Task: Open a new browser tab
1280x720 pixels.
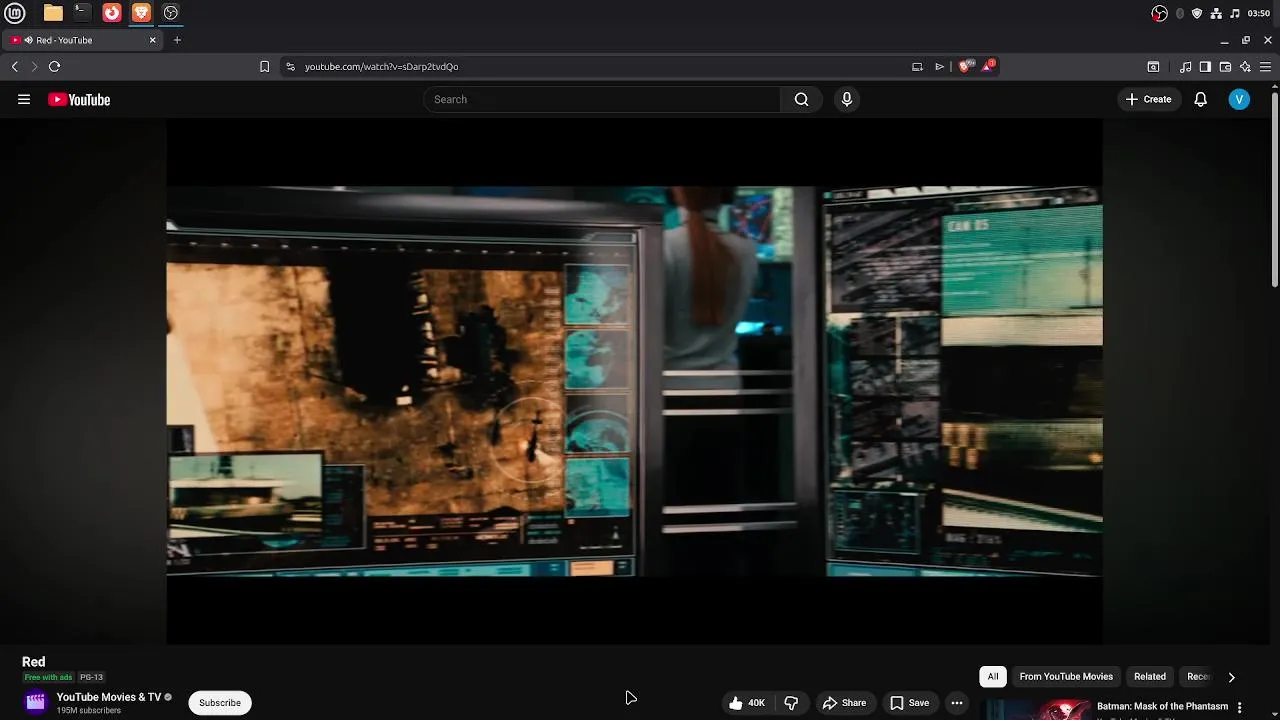Action: [x=177, y=40]
